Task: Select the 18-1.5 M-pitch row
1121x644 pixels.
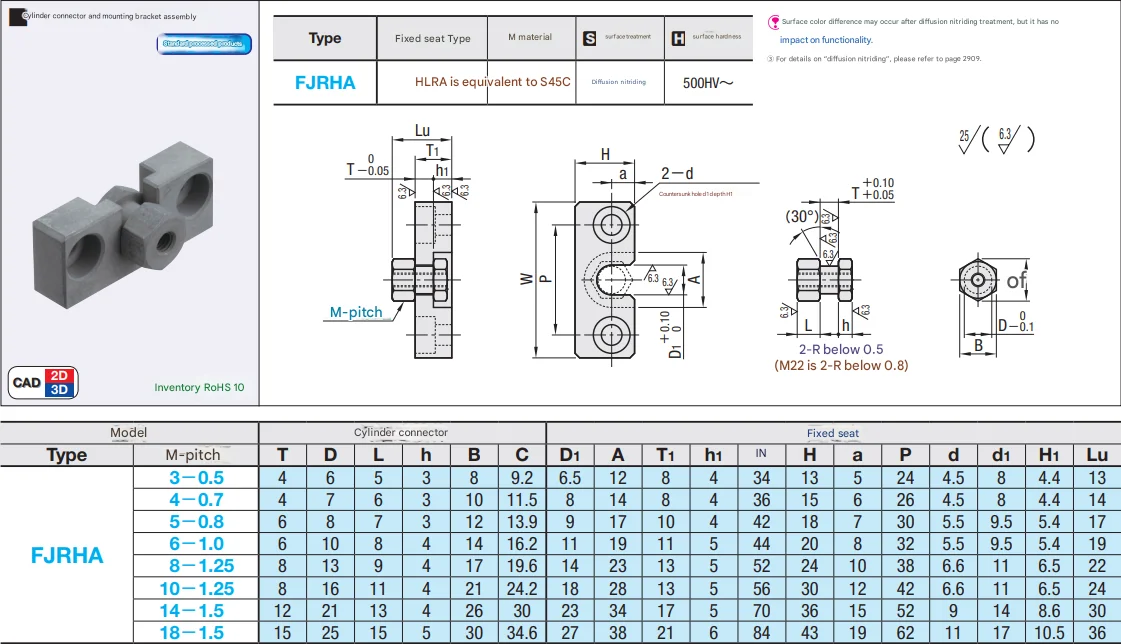Action: coord(196,632)
